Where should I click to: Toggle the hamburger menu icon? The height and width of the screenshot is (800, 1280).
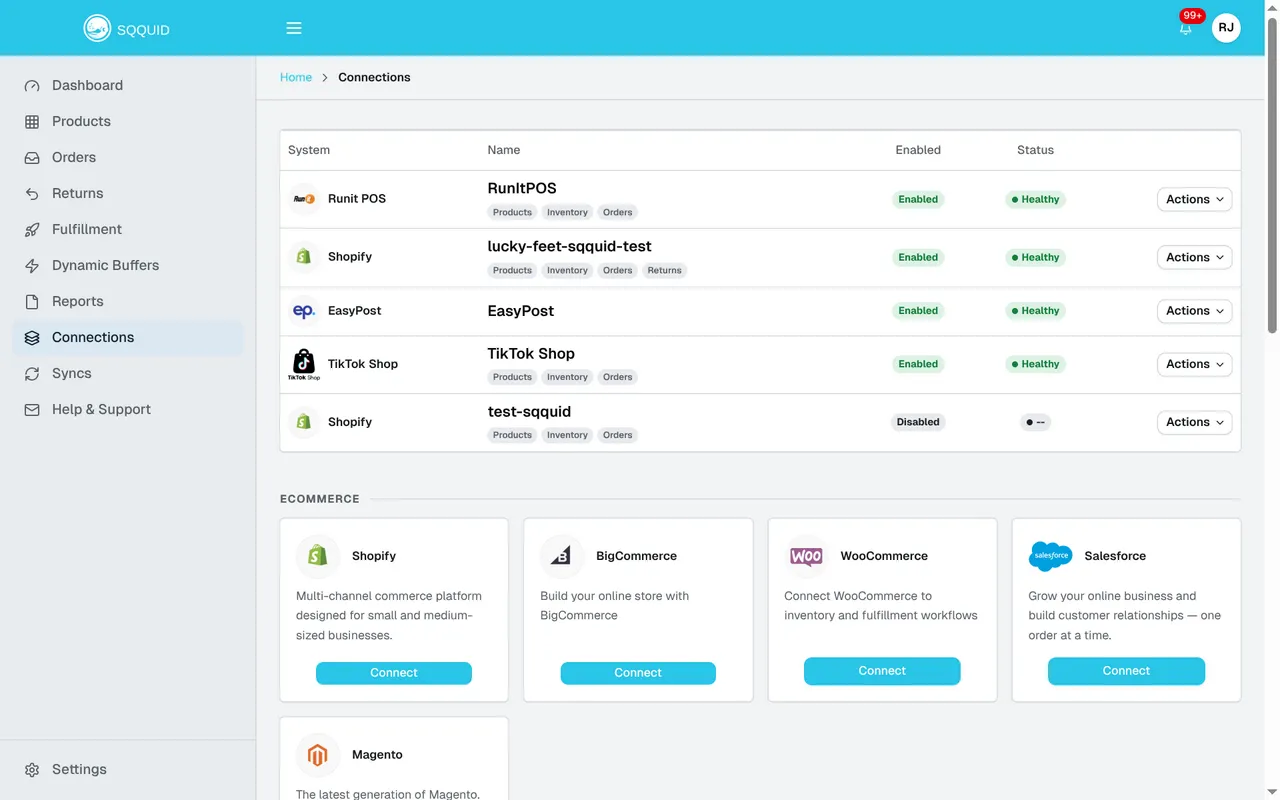click(x=294, y=28)
